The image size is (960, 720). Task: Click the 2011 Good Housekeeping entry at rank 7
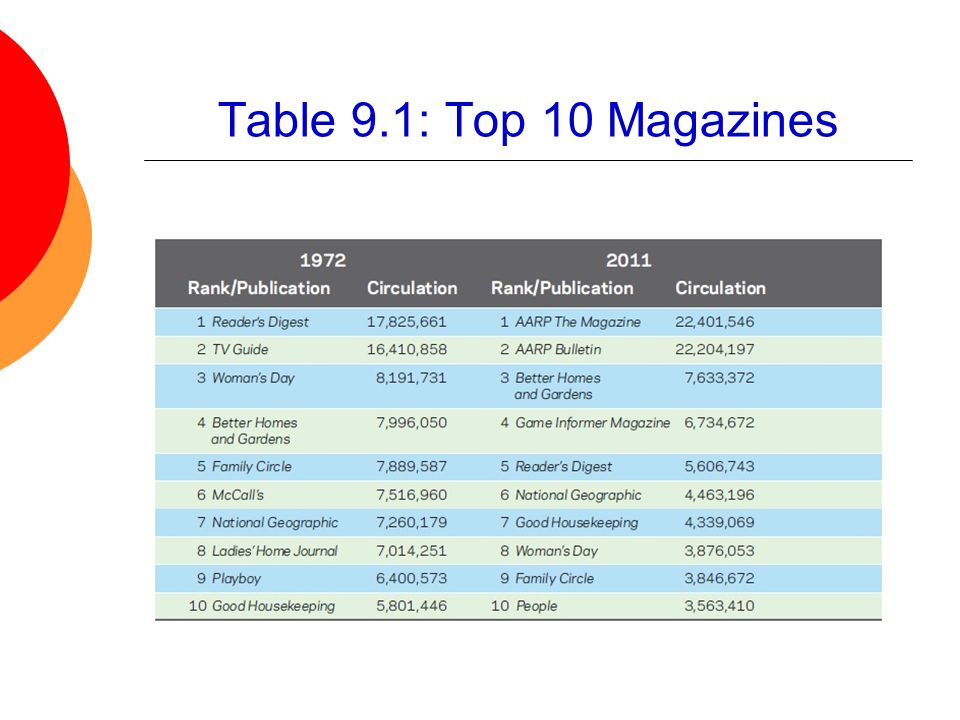pyautogui.click(x=577, y=523)
